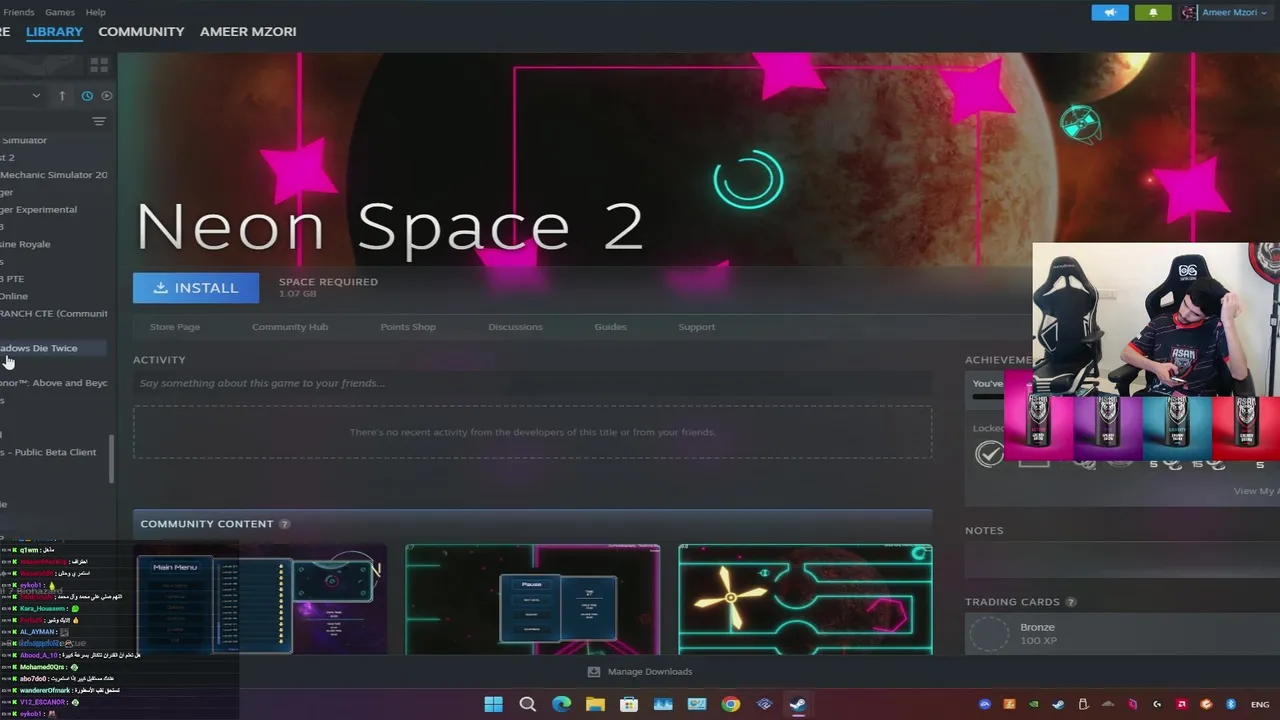Open the yellow propeller community screenshot
Screen dimensions: 1280x720
pos(805,600)
